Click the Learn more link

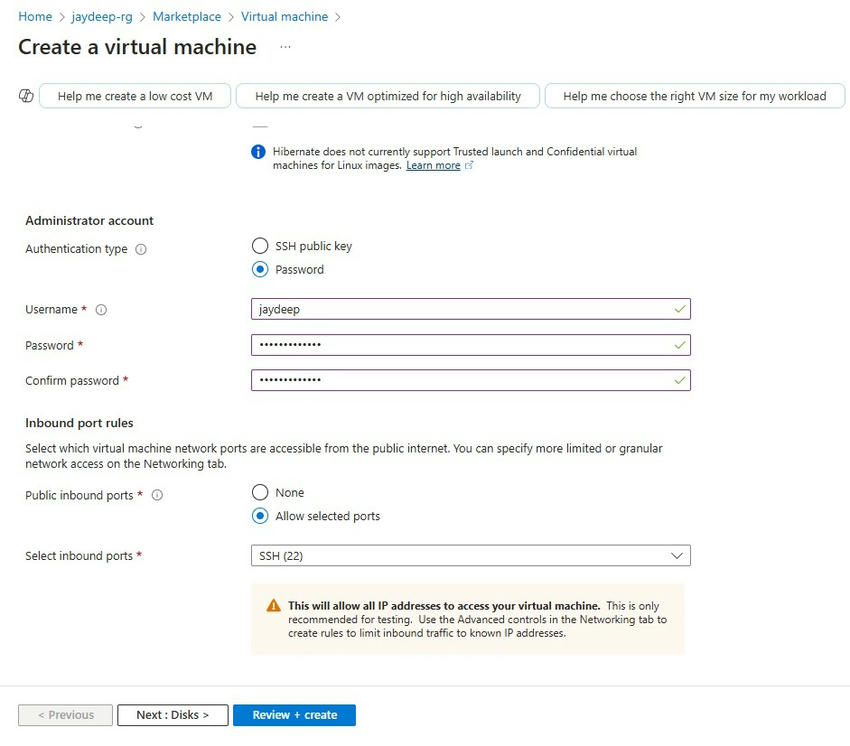(436, 165)
